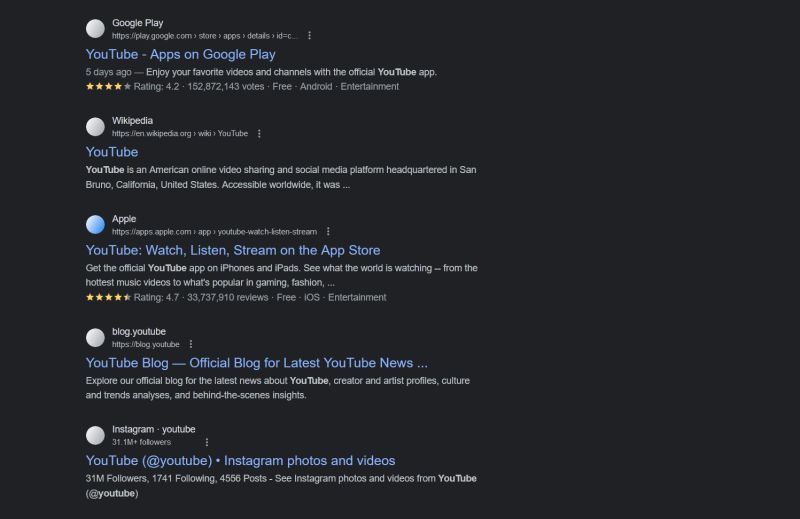
Task: Click the Wikipedia snippet about San Bruno
Action: [281, 177]
